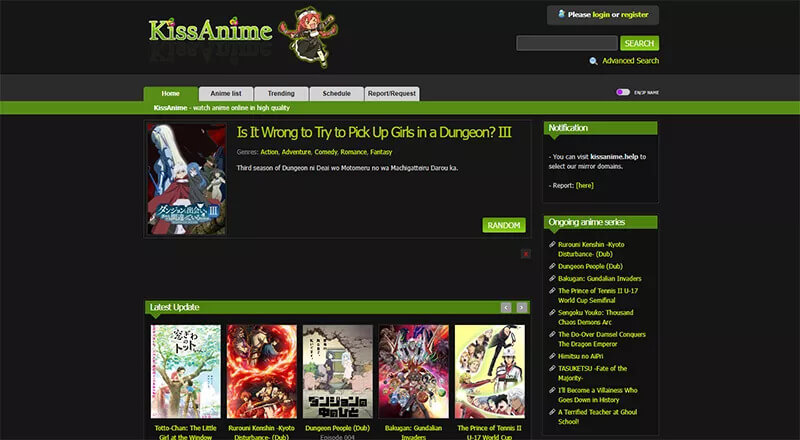Open Dungeon People (Dub) title under its poster
Viewport: 800px width, 440px height.
coord(338,428)
